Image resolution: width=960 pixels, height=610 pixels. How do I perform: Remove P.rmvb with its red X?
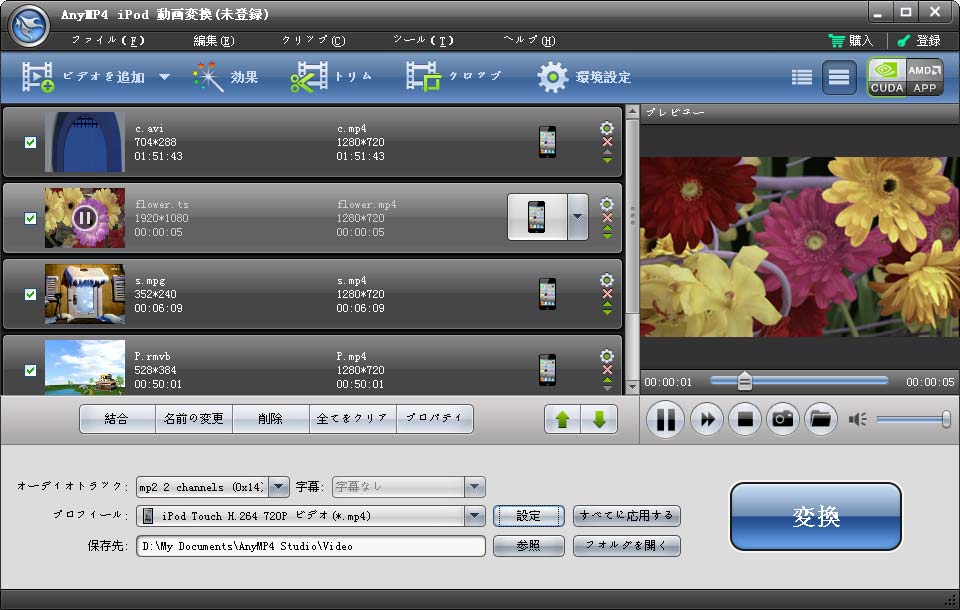click(607, 370)
